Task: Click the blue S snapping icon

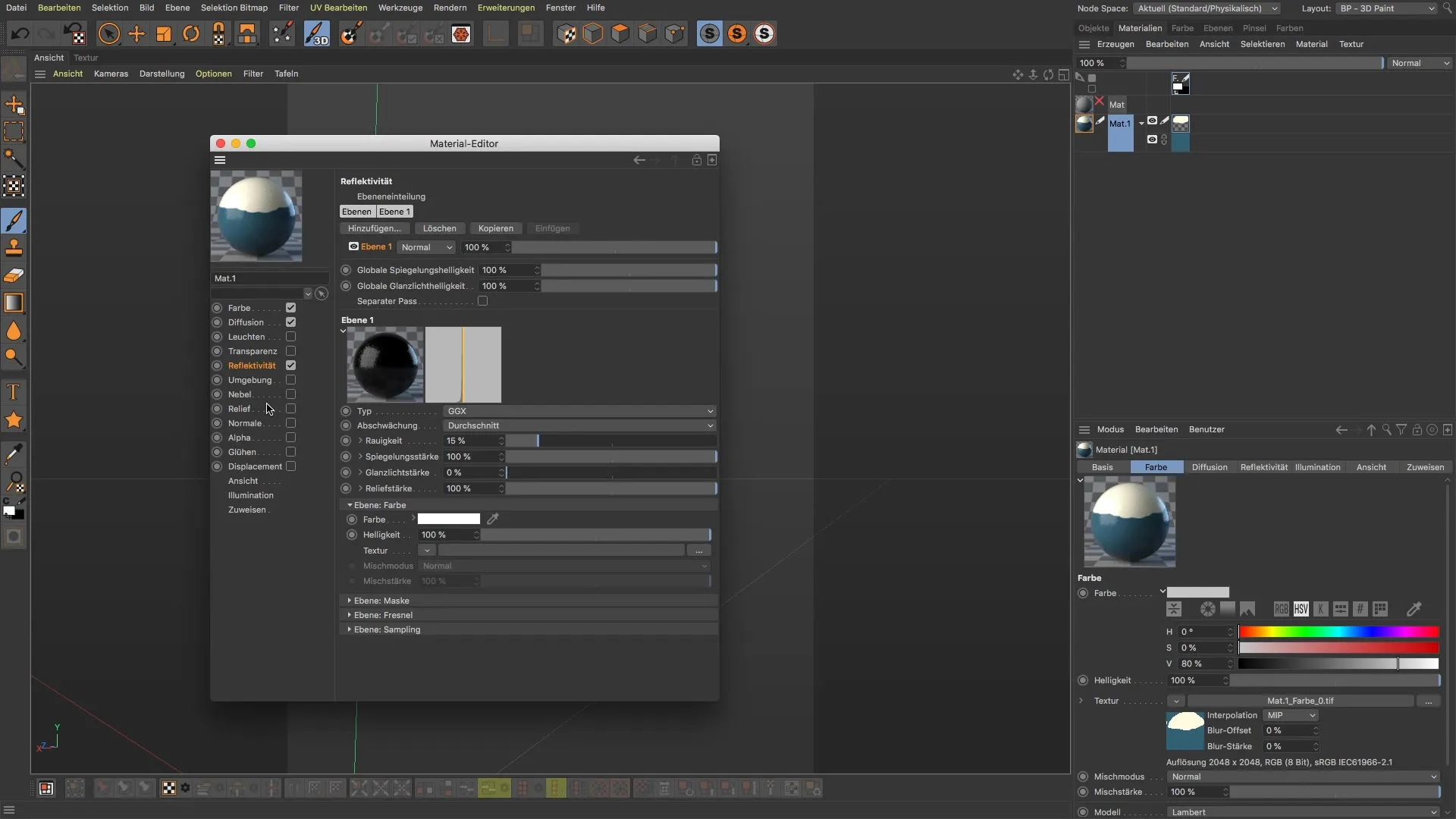Action: pos(710,34)
